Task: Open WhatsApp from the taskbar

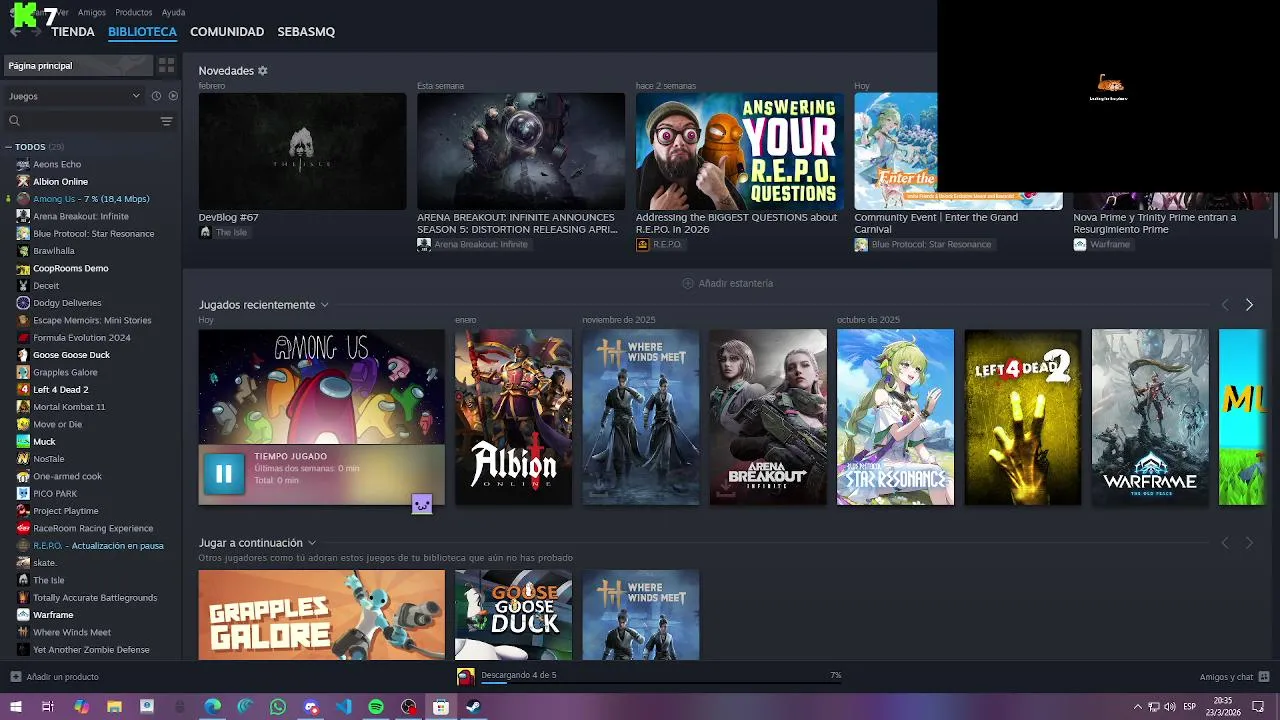Action: pos(278,707)
